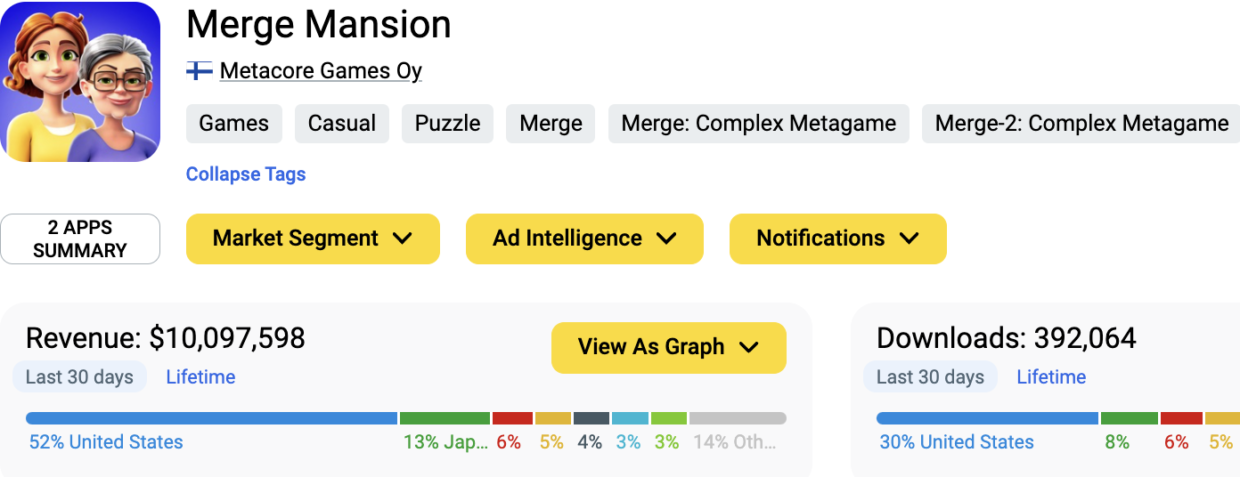The image size is (1240, 477).
Task: Collapse the tags list
Action: 246,174
